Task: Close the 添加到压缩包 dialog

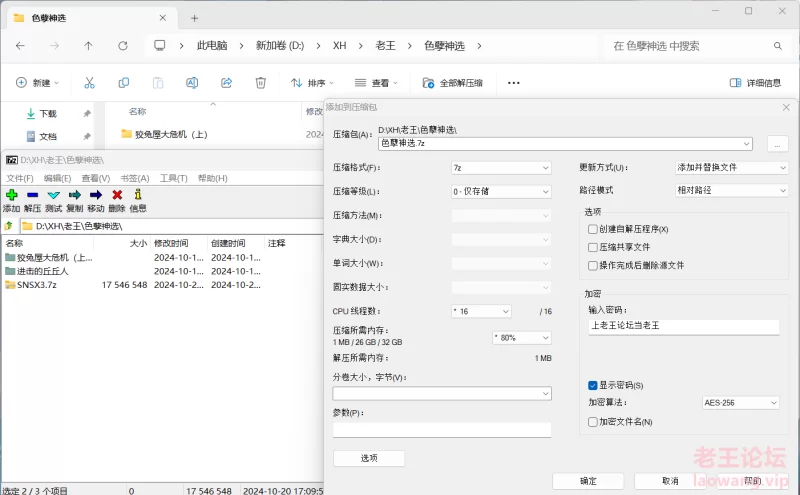Action: 786,107
